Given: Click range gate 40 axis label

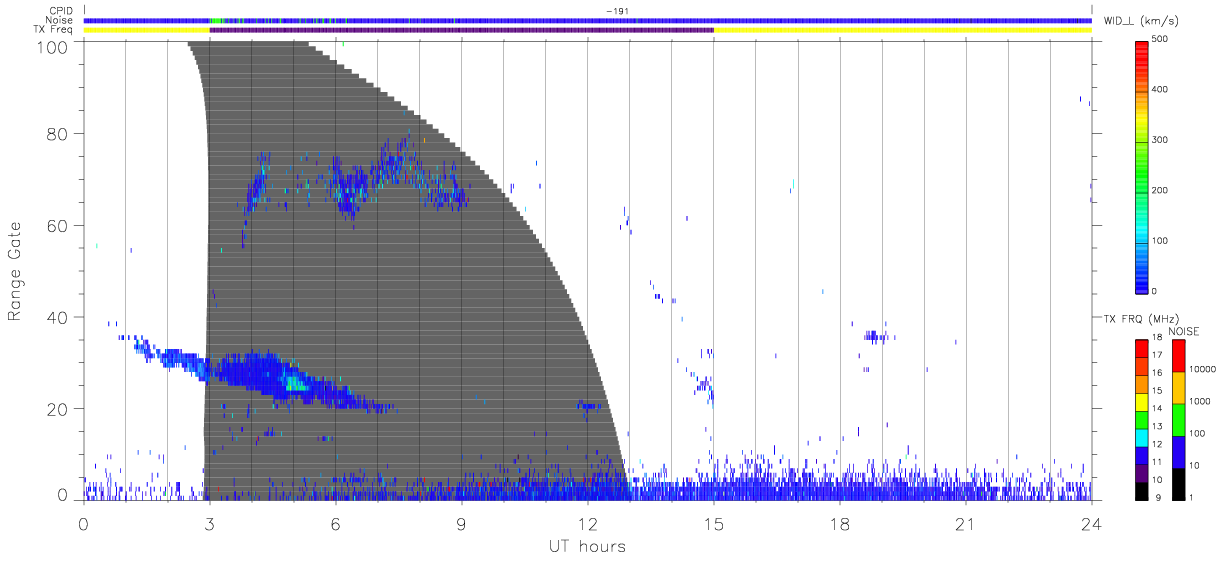Looking at the screenshot, I should [58, 317].
